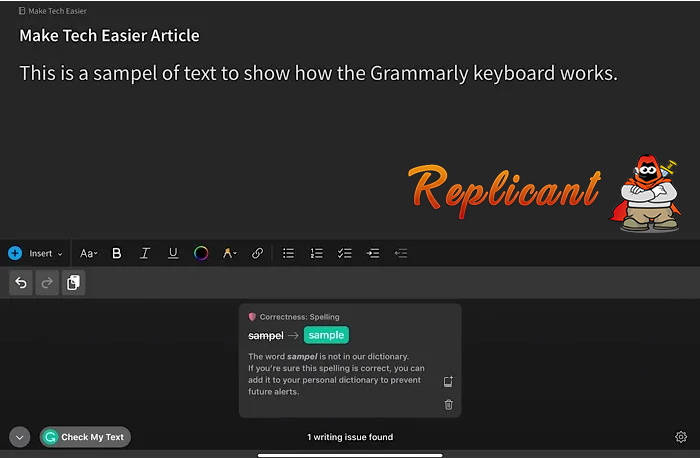The height and width of the screenshot is (458, 700).
Task: Insert a numbered list
Action: pos(317,253)
